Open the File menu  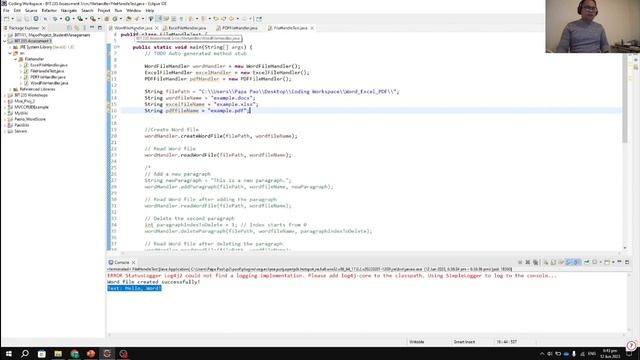tap(6, 11)
